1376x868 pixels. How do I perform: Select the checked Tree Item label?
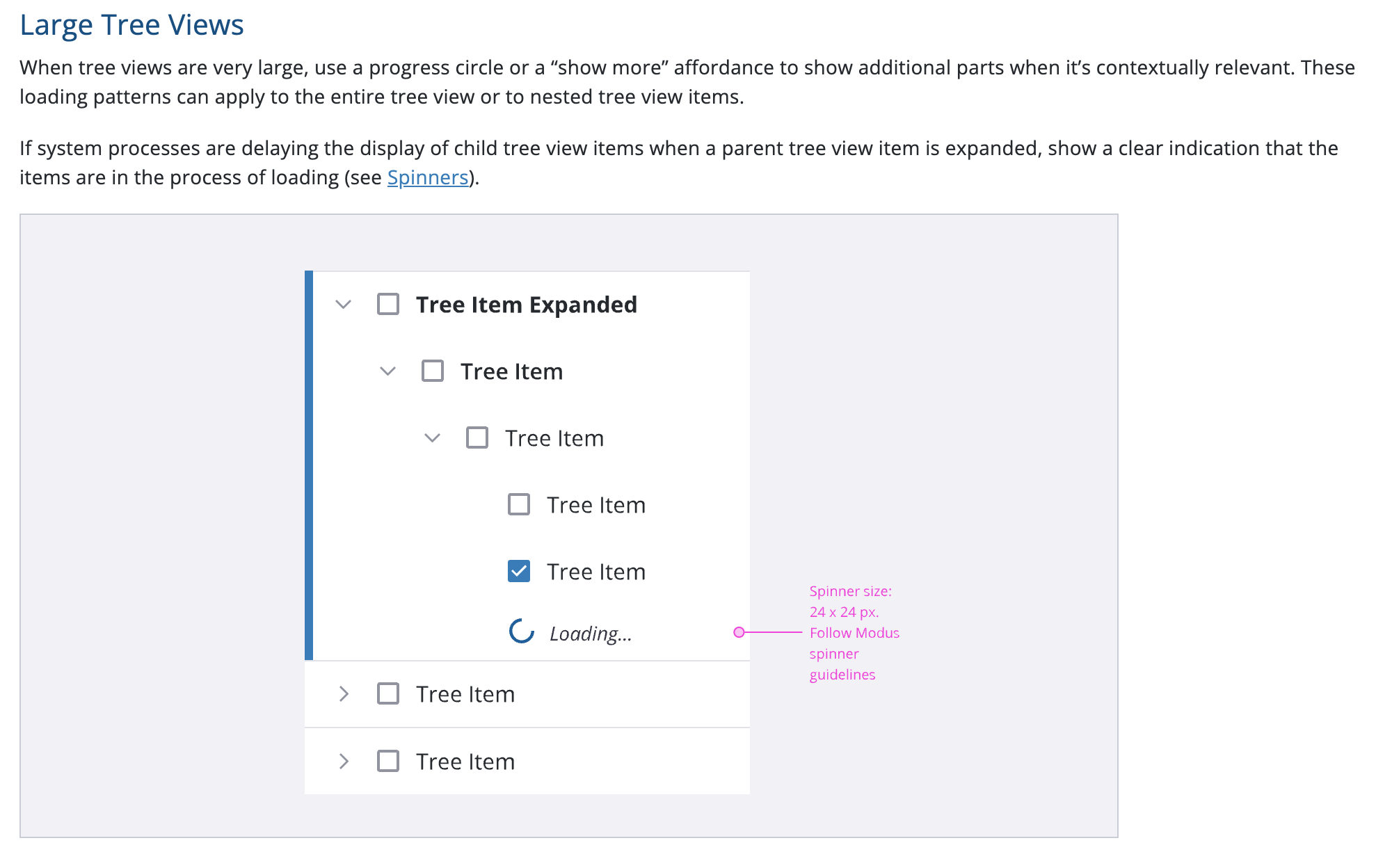tap(596, 572)
